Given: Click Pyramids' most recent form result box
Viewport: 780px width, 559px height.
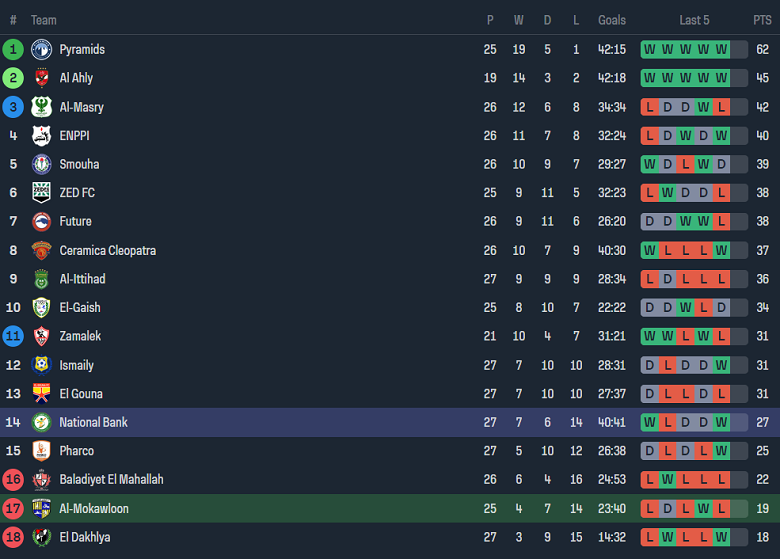Looking at the screenshot, I should pyautogui.click(x=721, y=49).
